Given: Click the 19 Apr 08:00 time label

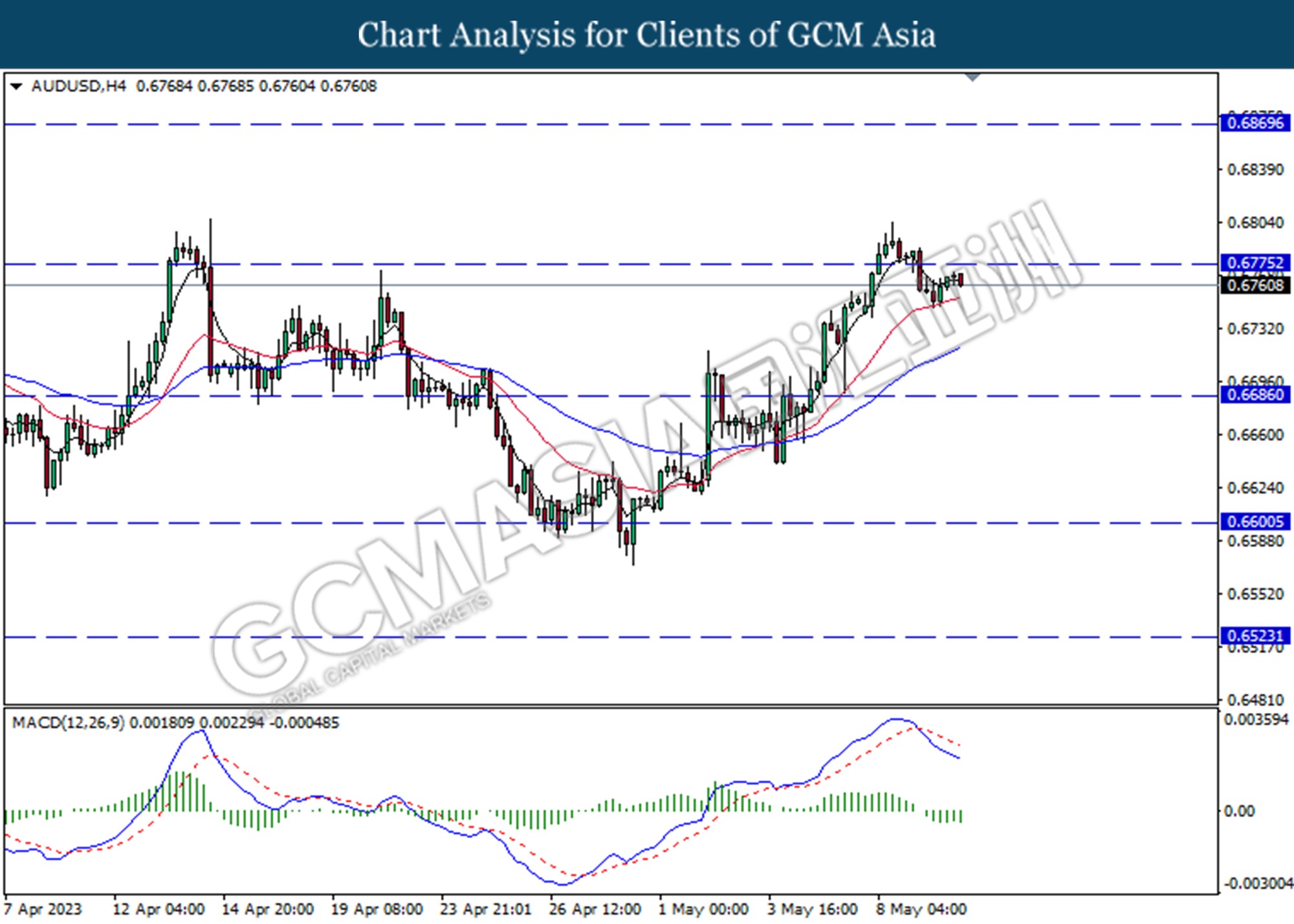Looking at the screenshot, I should [377, 909].
